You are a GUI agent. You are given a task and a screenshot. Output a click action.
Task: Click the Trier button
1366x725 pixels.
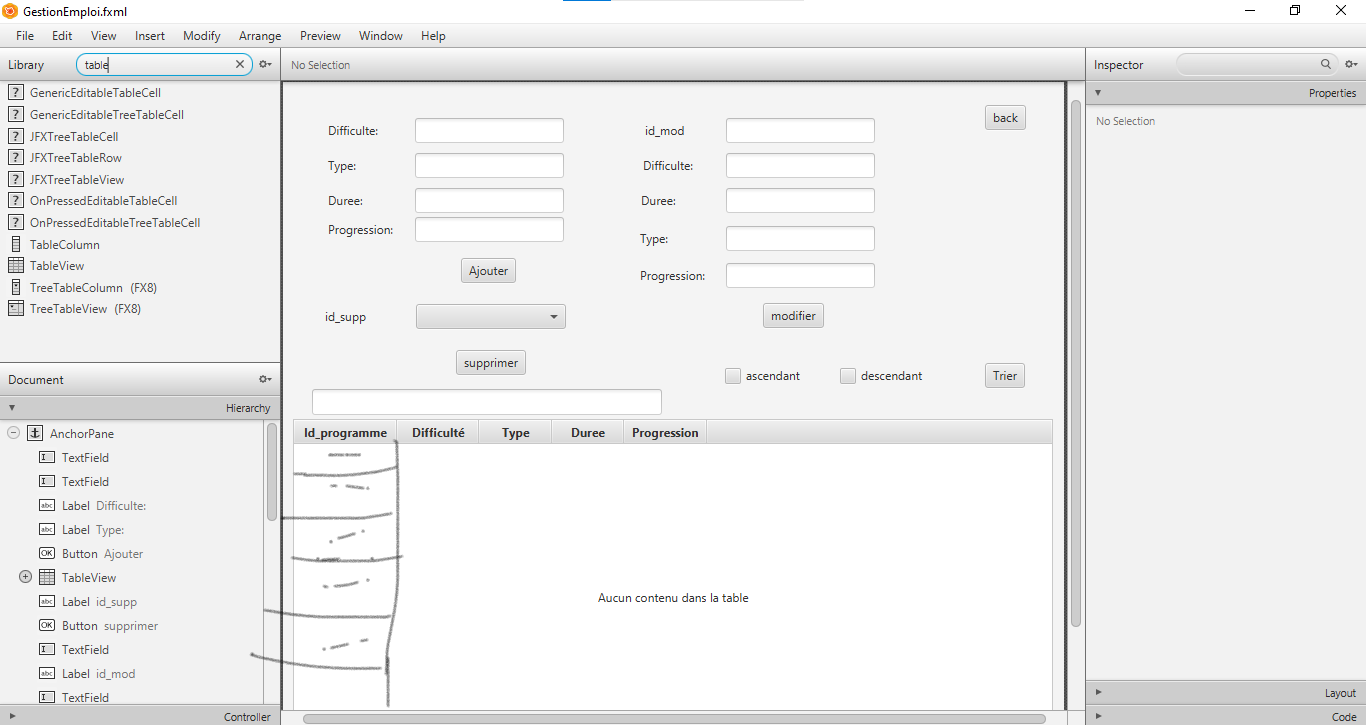coord(1004,375)
